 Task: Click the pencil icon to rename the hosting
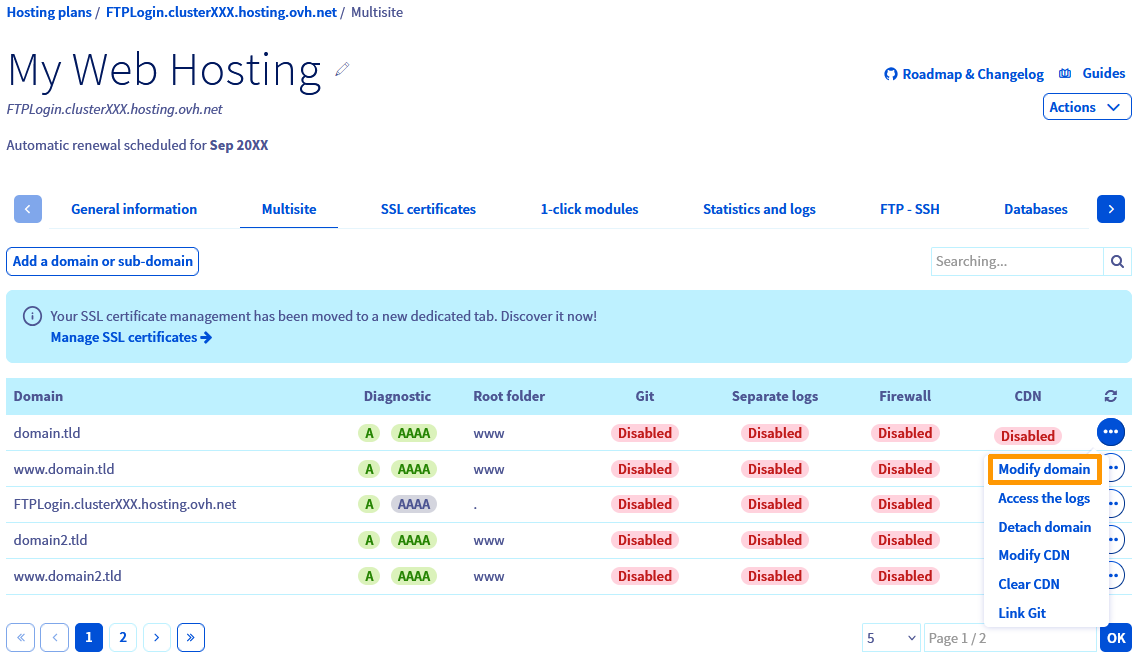click(x=341, y=68)
